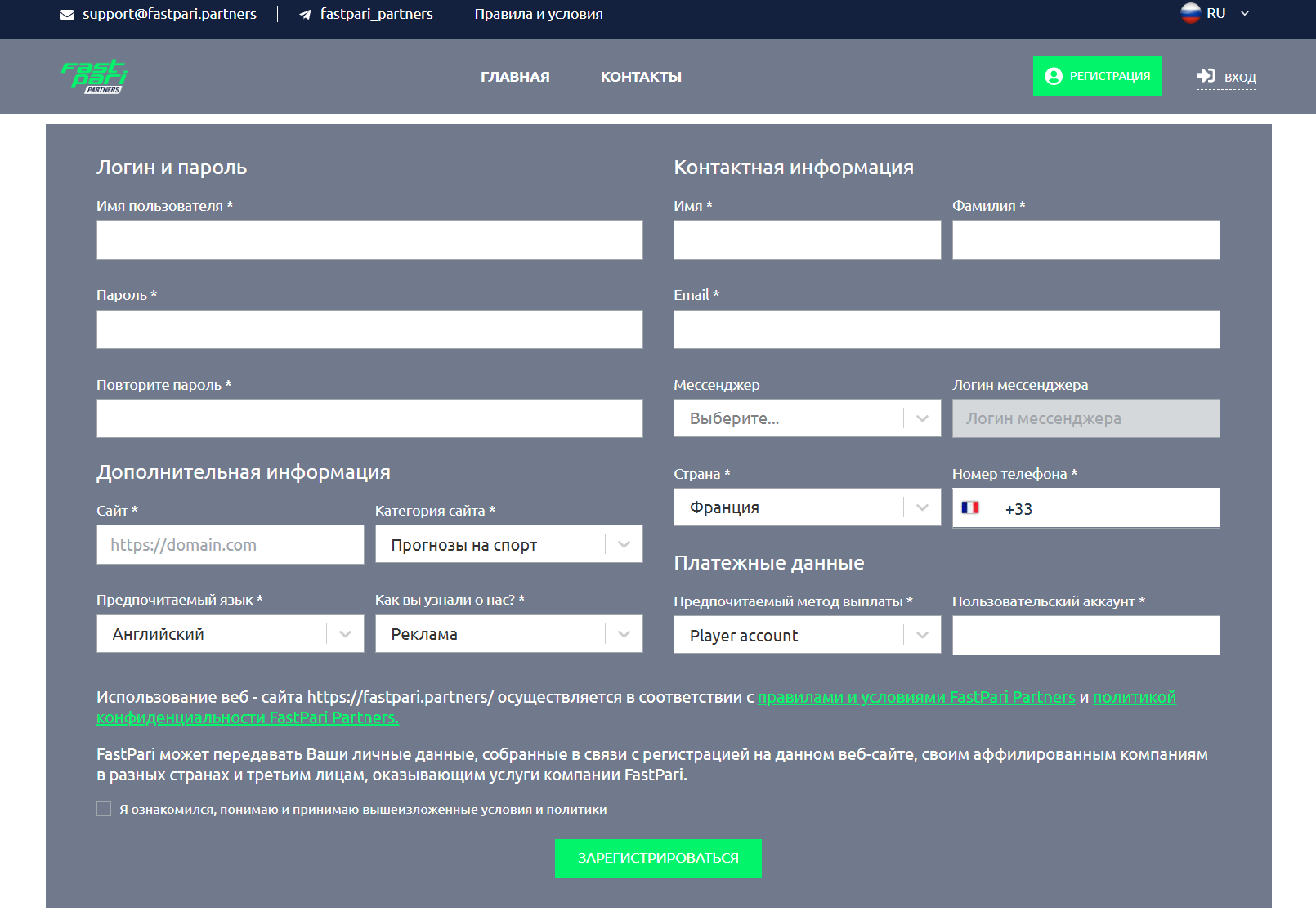Open the Страна dropdown showing Франция

point(807,507)
